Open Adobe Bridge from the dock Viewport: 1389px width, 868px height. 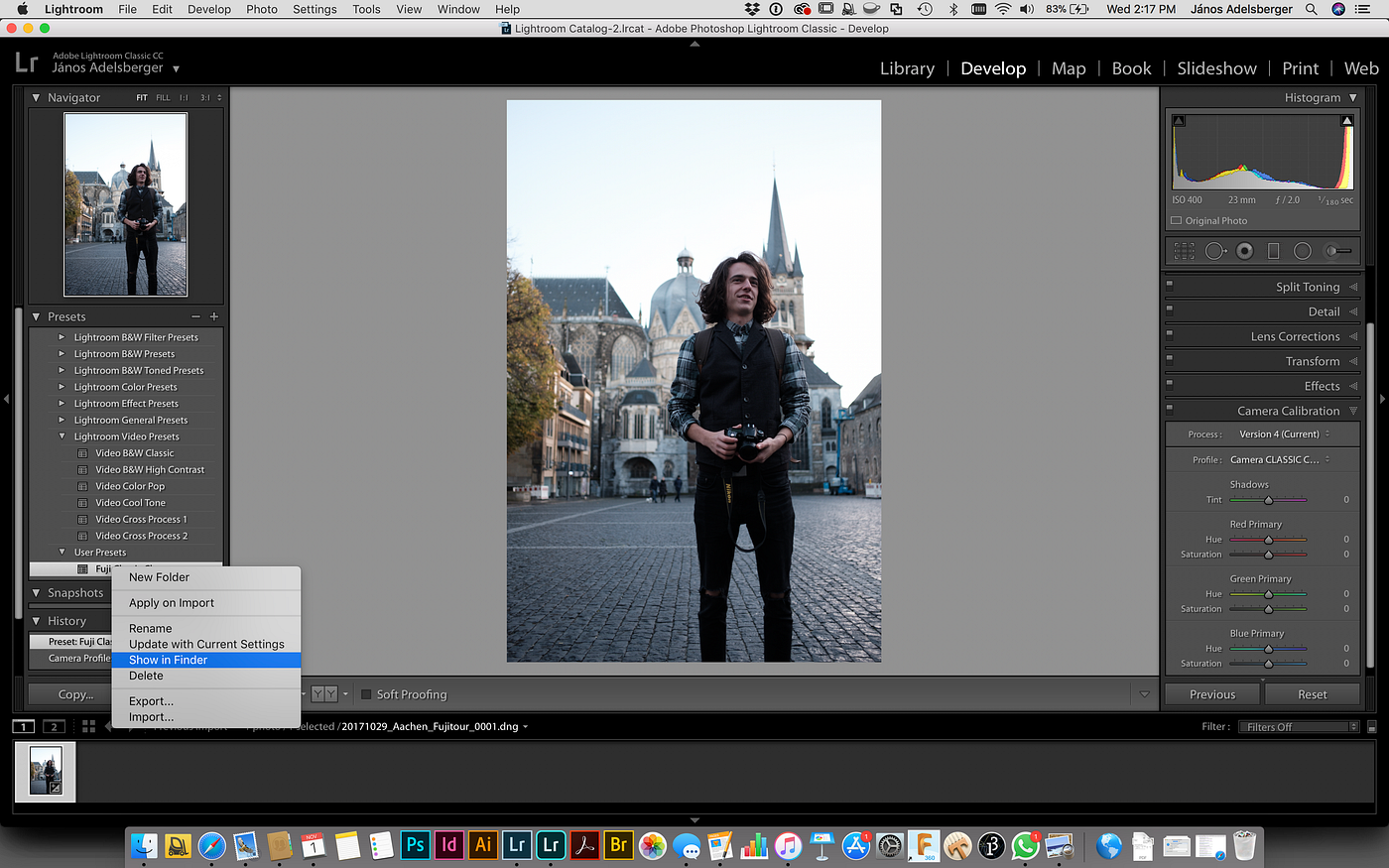pyautogui.click(x=618, y=845)
